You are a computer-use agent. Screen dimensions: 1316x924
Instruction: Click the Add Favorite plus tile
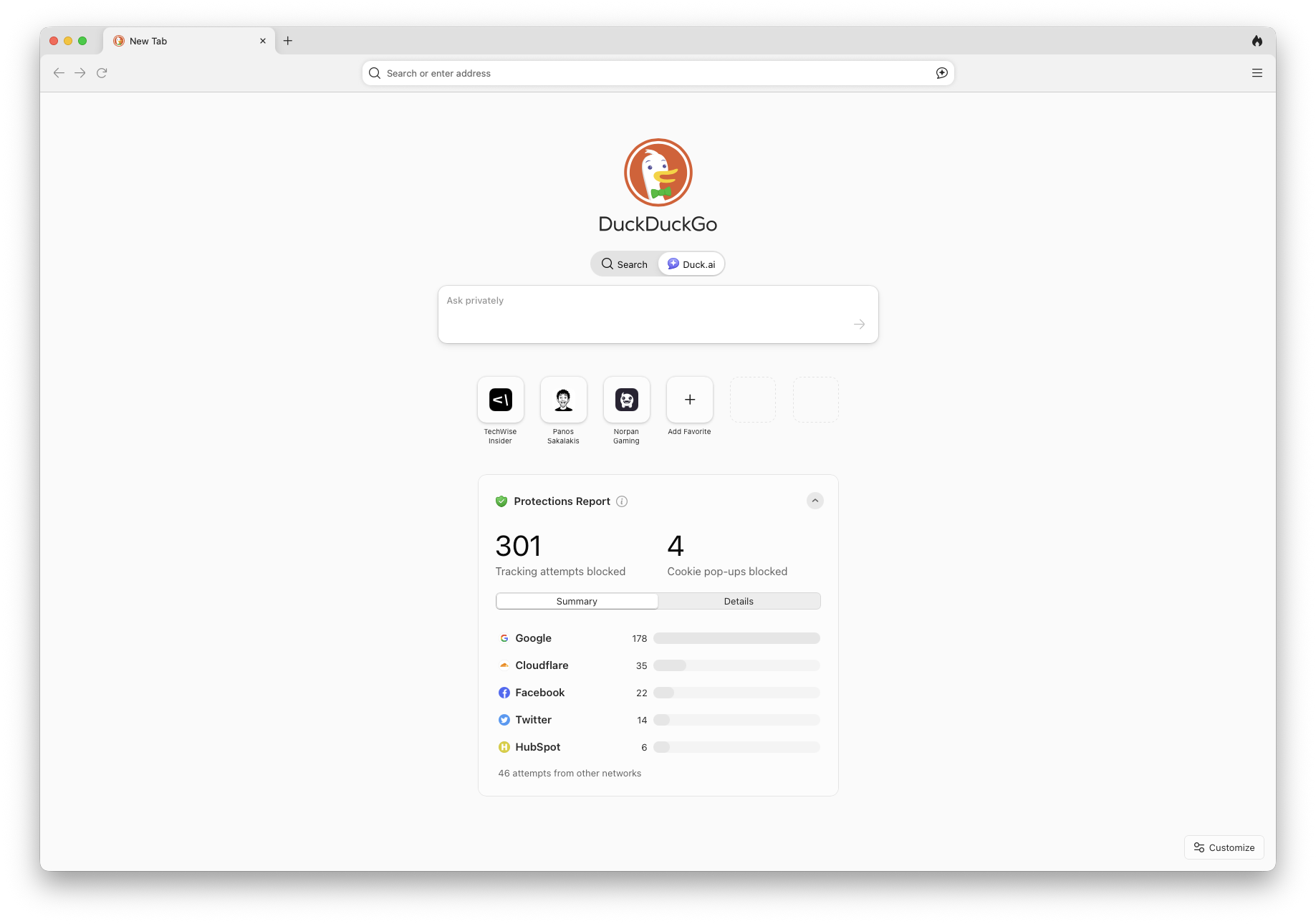[690, 400]
